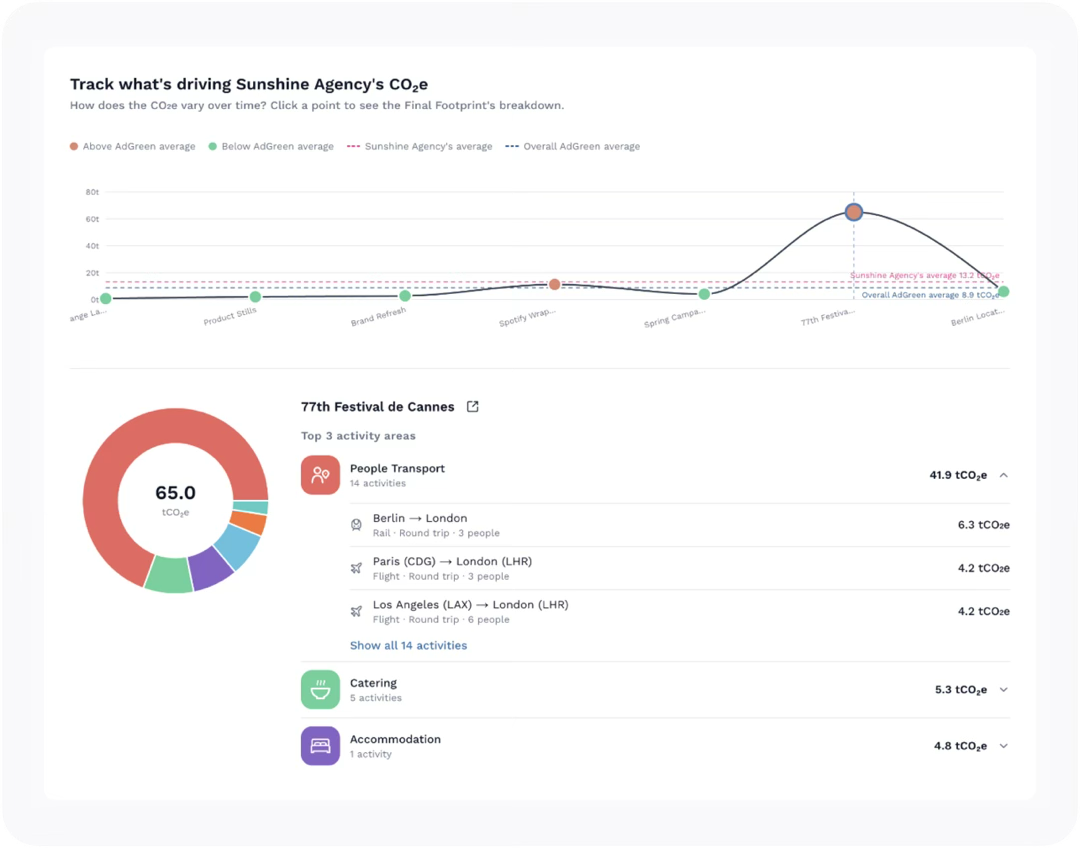Image resolution: width=1080 pixels, height=848 pixels.
Task: Click the 6.3 tCO₂e value
Action: [984, 525]
